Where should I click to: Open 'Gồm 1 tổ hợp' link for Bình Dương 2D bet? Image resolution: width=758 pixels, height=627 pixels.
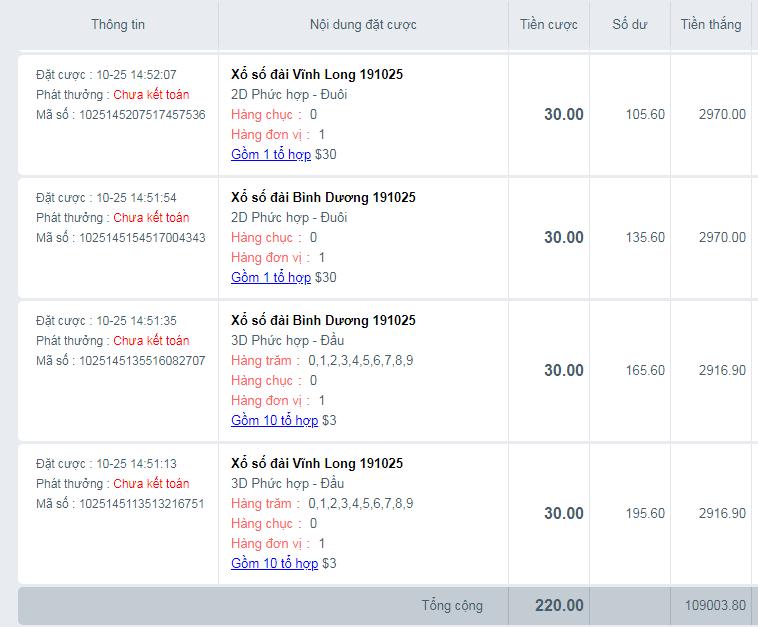pyautogui.click(x=271, y=277)
